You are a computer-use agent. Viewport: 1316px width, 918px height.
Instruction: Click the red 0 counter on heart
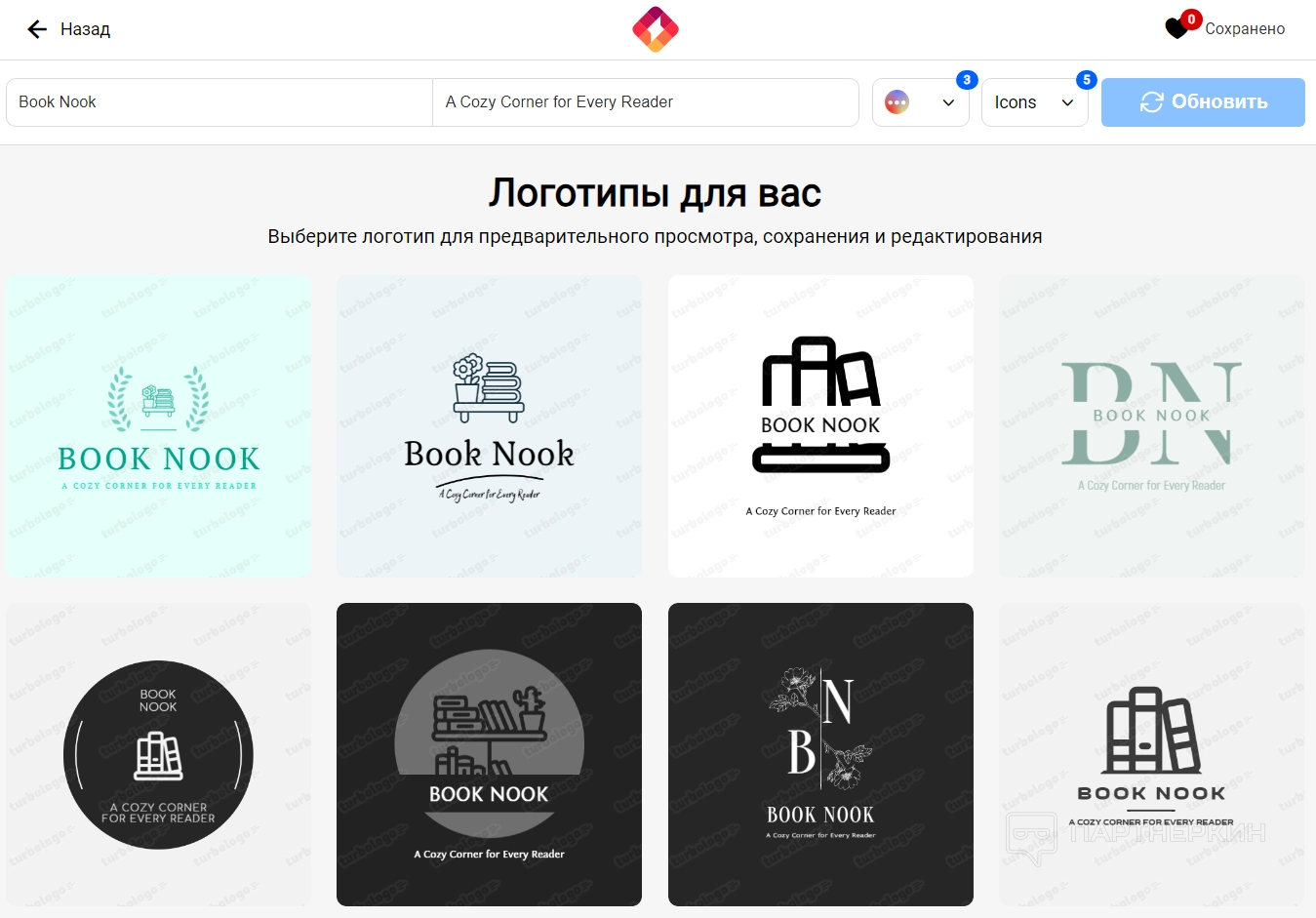(x=1191, y=20)
